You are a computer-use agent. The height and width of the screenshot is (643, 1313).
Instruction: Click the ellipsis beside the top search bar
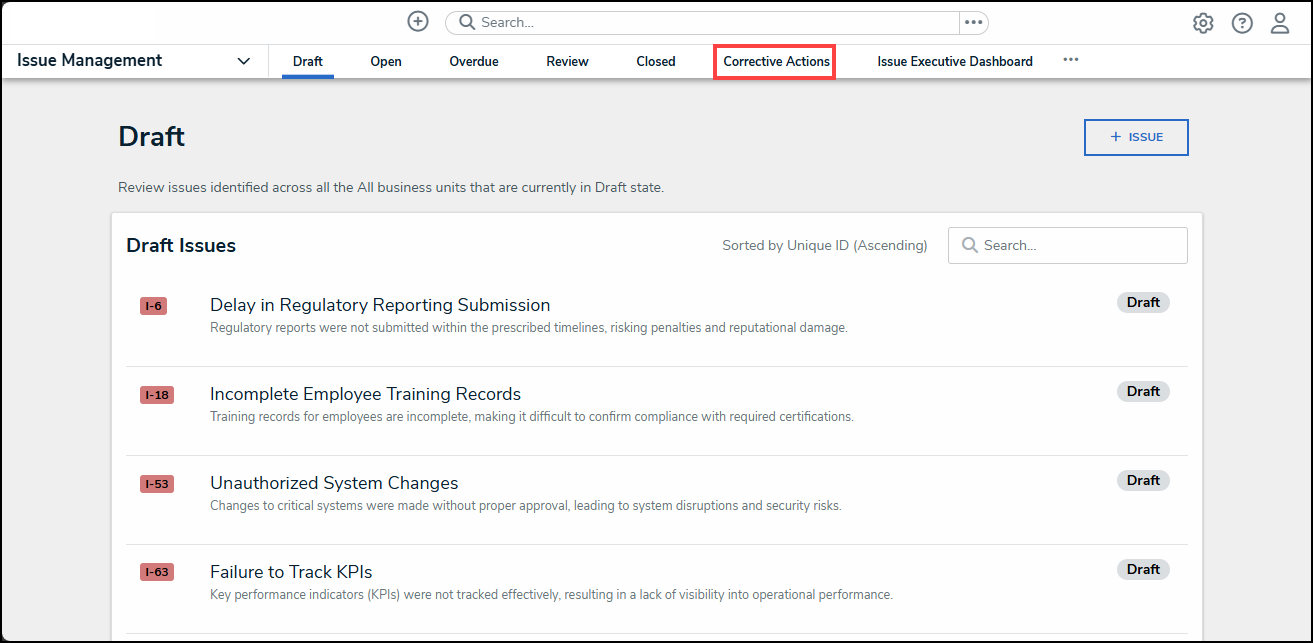[973, 23]
